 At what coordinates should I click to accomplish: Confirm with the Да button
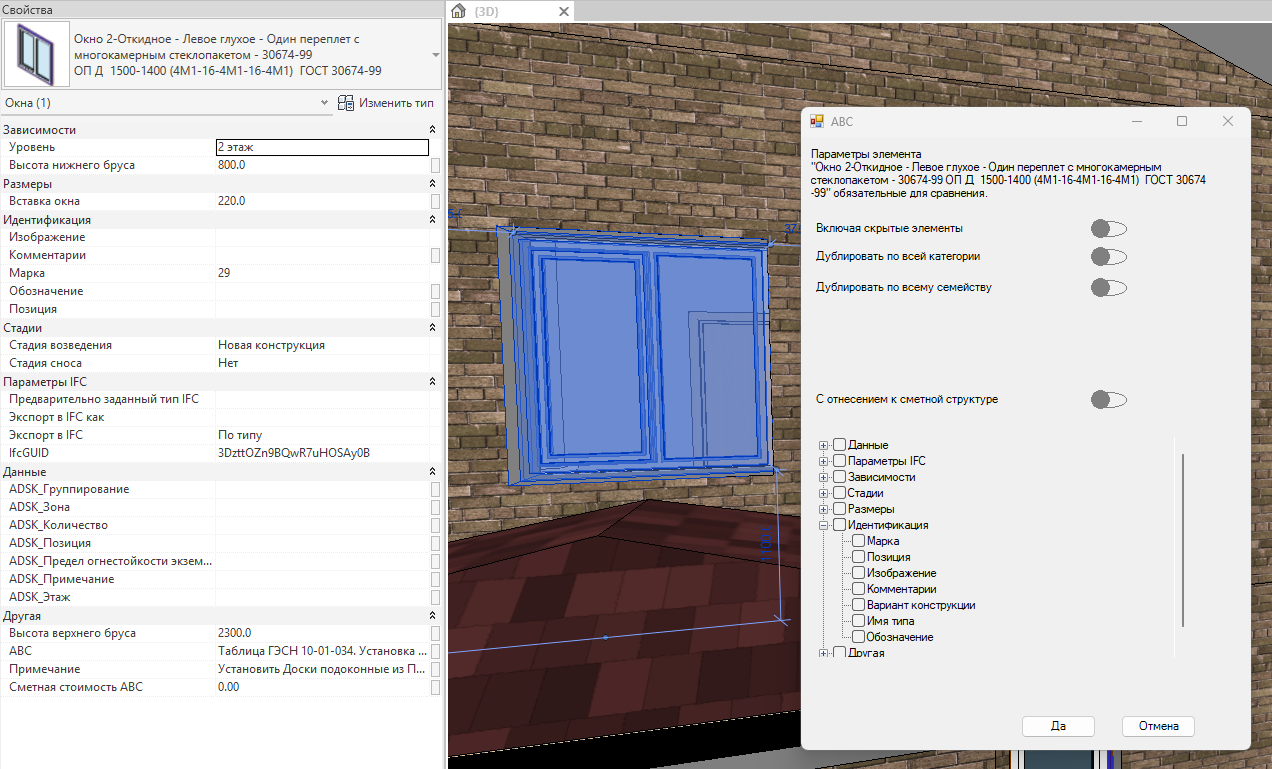pyautogui.click(x=1058, y=726)
